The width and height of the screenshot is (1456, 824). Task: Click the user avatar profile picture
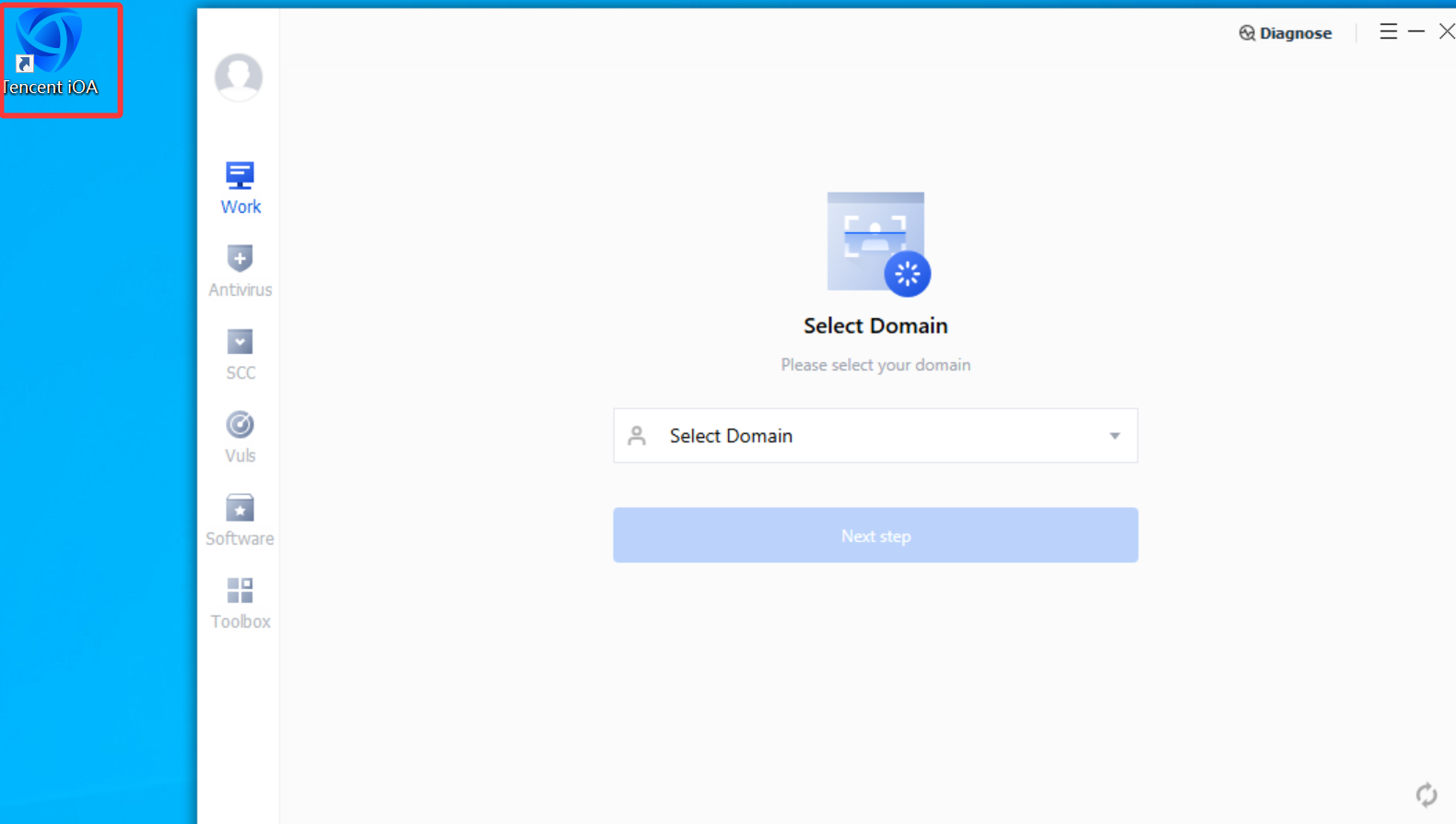[239, 77]
